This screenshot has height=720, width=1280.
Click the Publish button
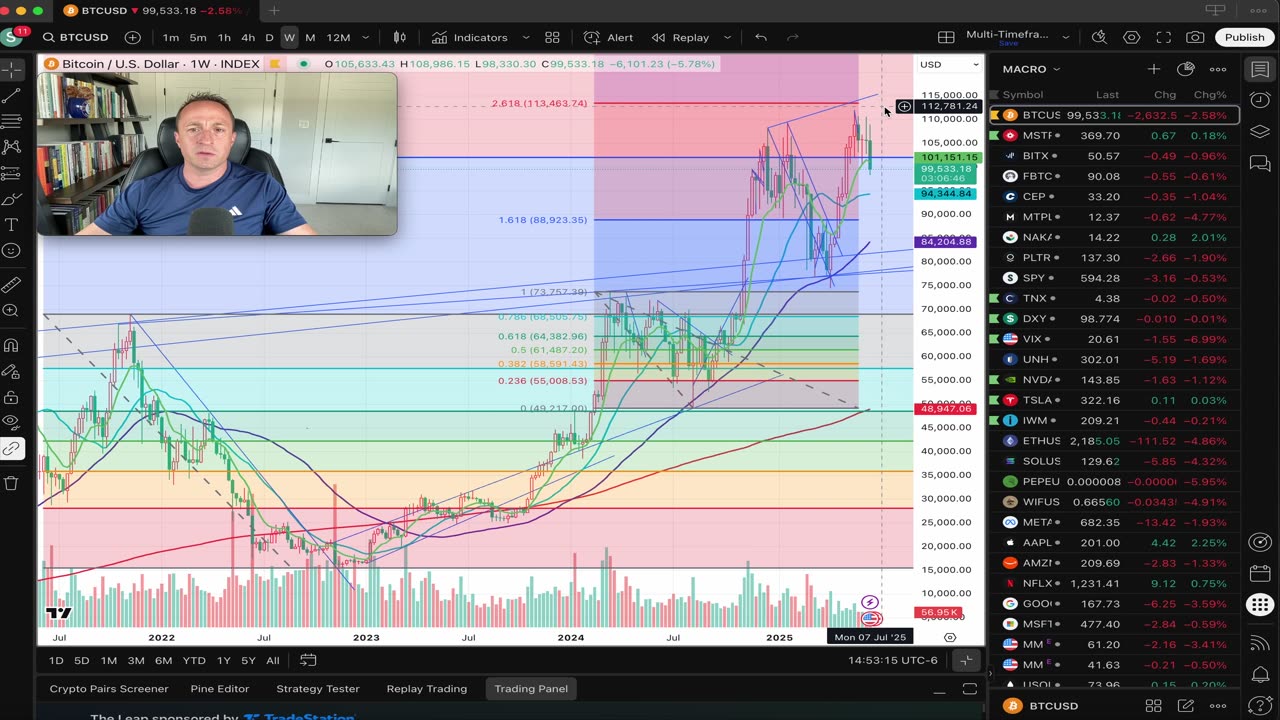tap(1245, 37)
